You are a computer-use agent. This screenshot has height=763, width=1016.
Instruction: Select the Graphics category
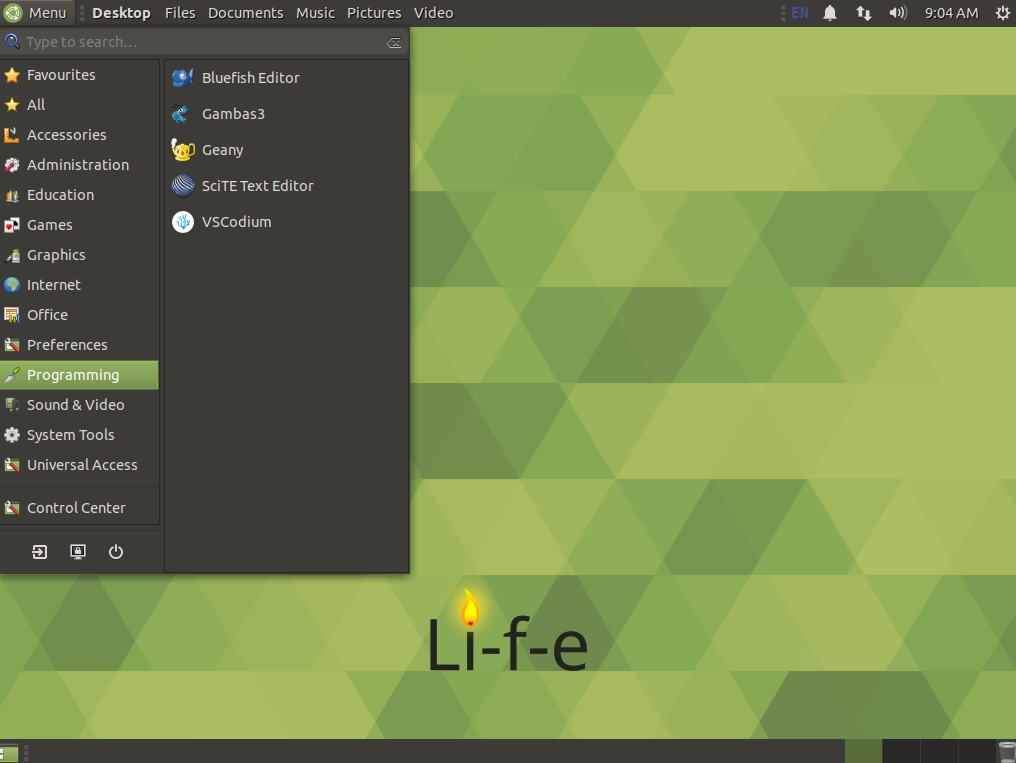pos(79,255)
